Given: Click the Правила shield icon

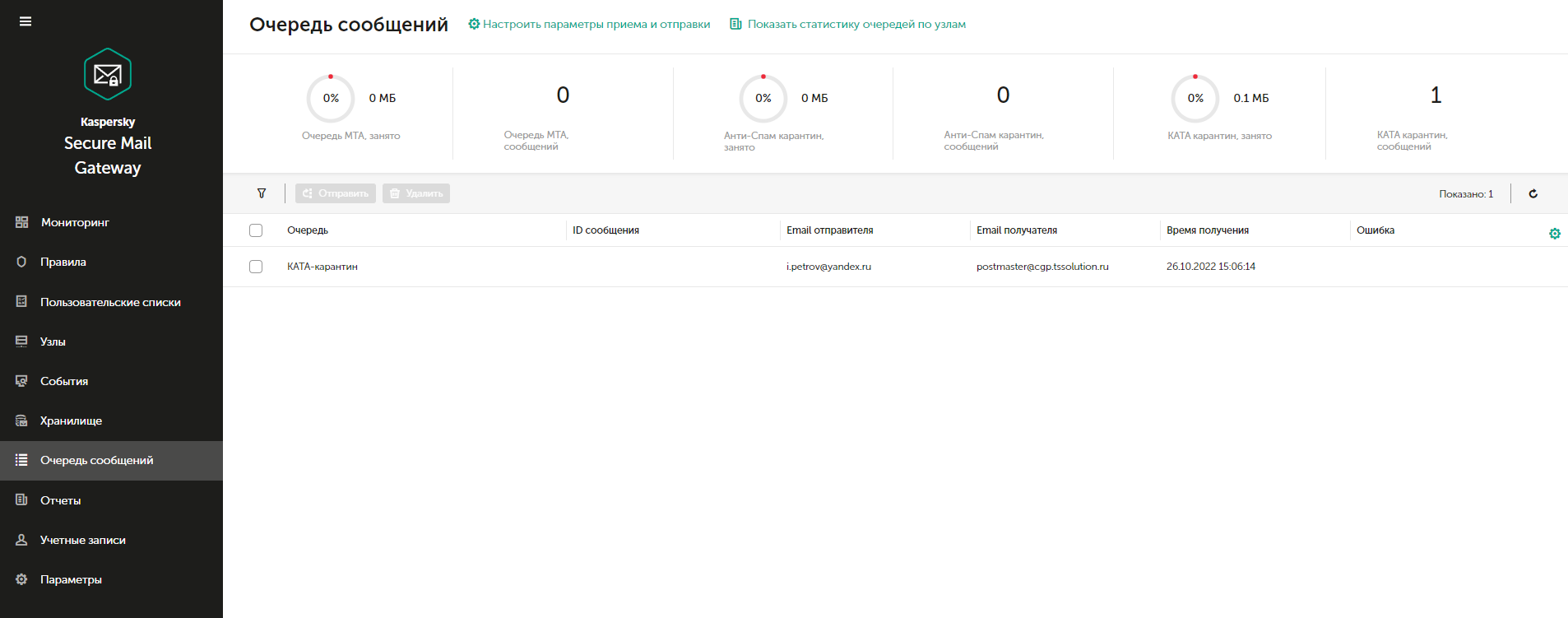Looking at the screenshot, I should [22, 262].
